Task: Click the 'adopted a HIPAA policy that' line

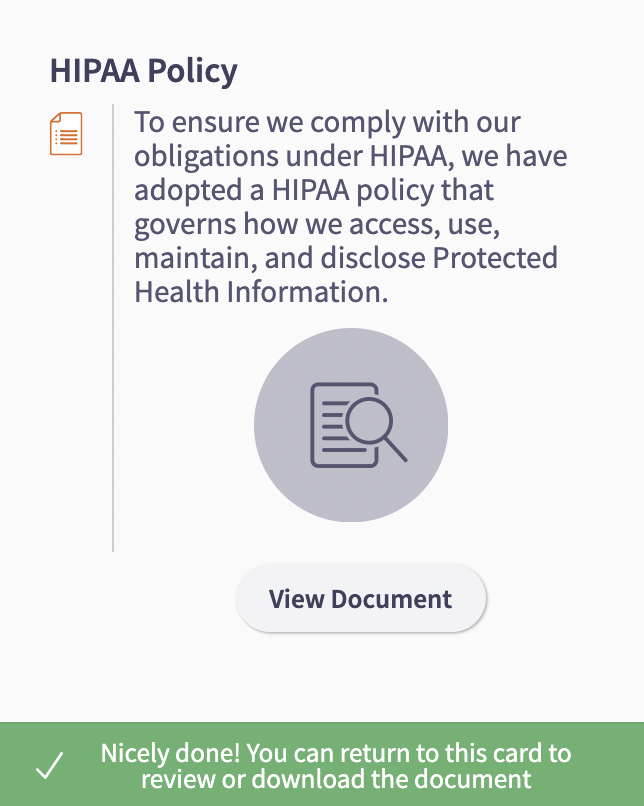Action: [x=314, y=190]
